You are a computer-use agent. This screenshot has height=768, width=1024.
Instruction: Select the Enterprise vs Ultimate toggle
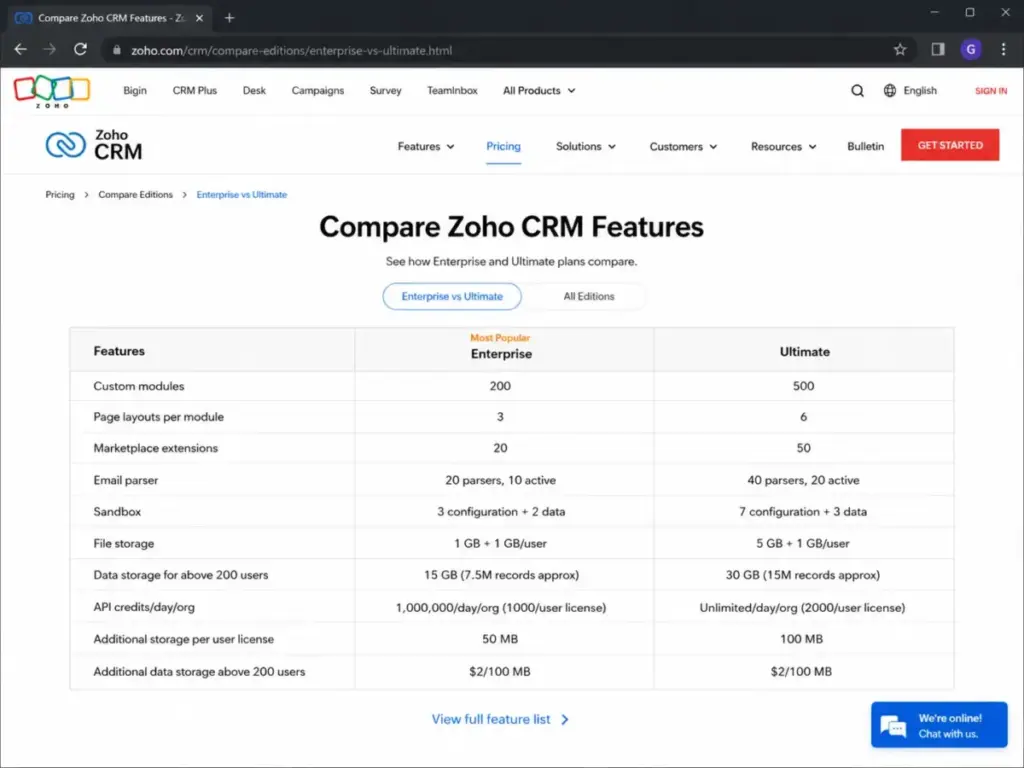click(x=452, y=296)
